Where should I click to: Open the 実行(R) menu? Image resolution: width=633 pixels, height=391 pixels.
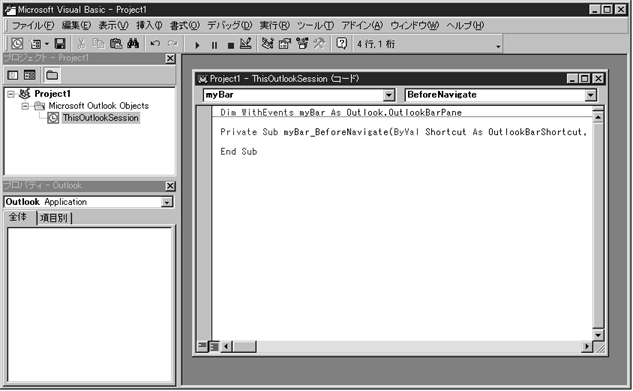(x=275, y=25)
